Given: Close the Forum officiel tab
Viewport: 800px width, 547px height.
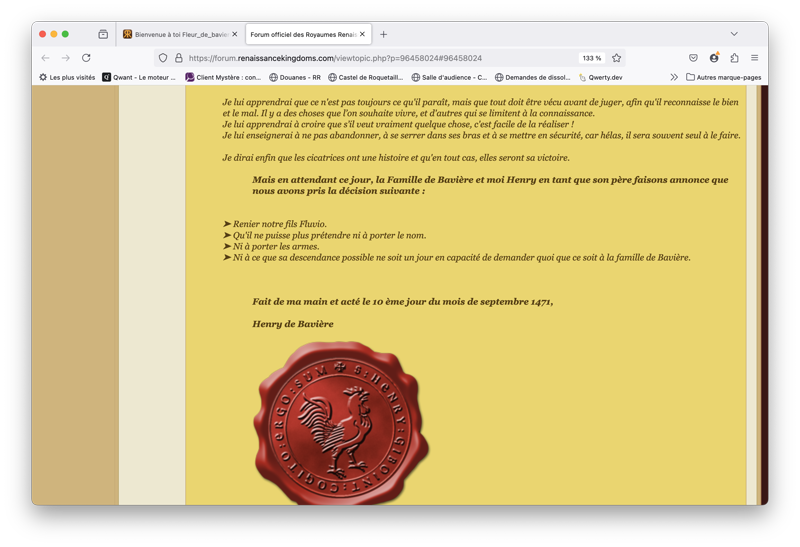Looking at the screenshot, I should (362, 34).
